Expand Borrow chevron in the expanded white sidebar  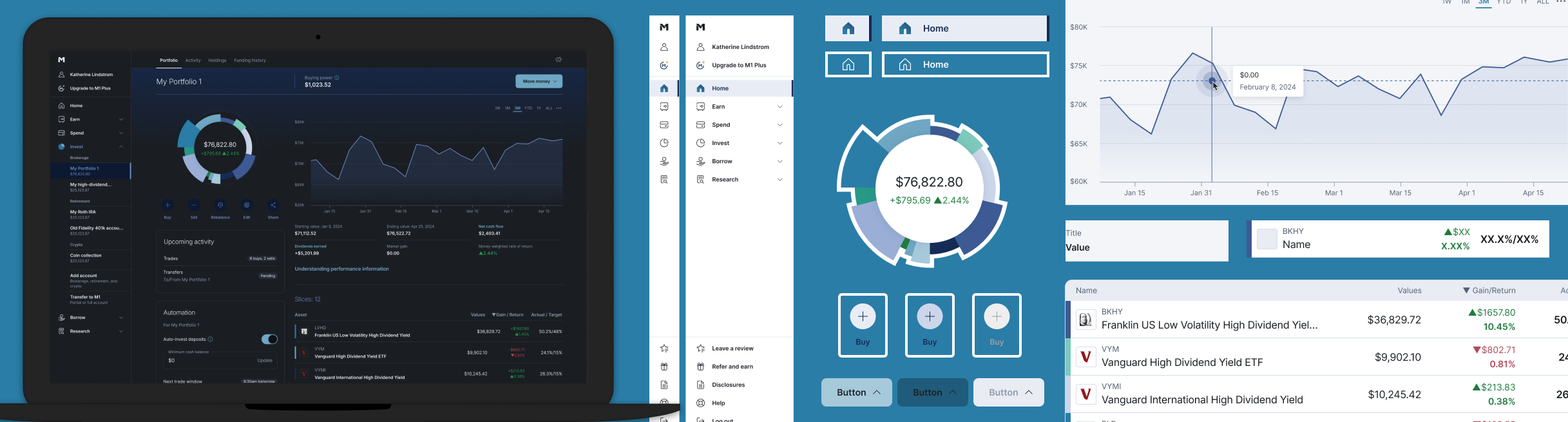tap(780, 162)
